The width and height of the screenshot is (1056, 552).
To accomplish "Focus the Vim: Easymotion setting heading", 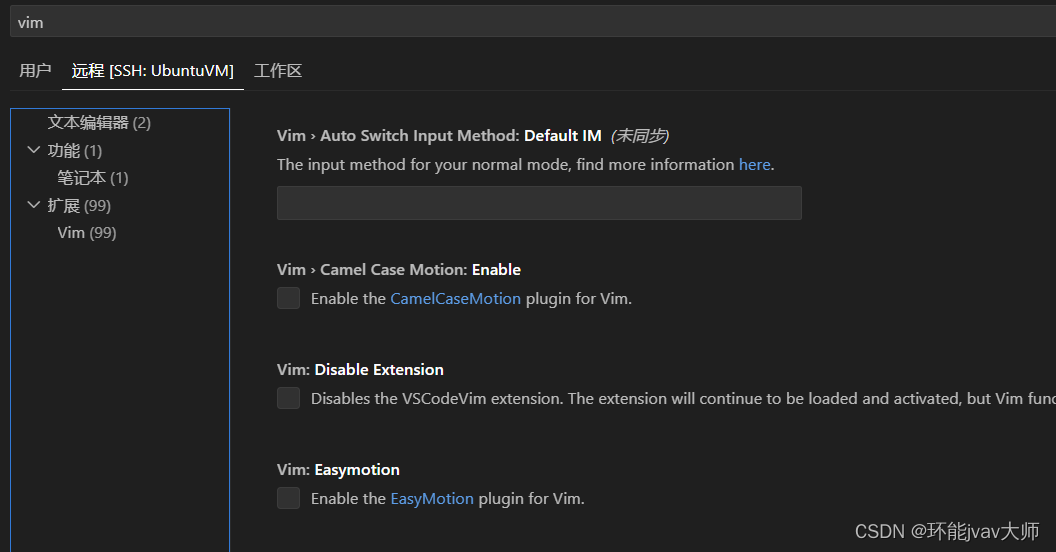I will (x=338, y=470).
